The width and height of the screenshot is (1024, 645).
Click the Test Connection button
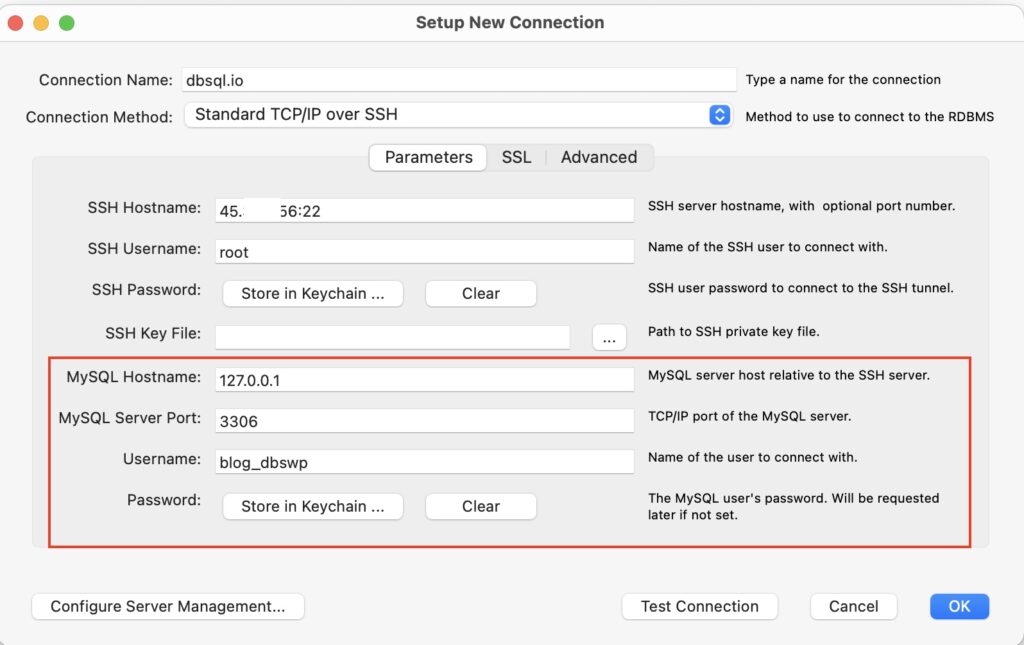(699, 606)
